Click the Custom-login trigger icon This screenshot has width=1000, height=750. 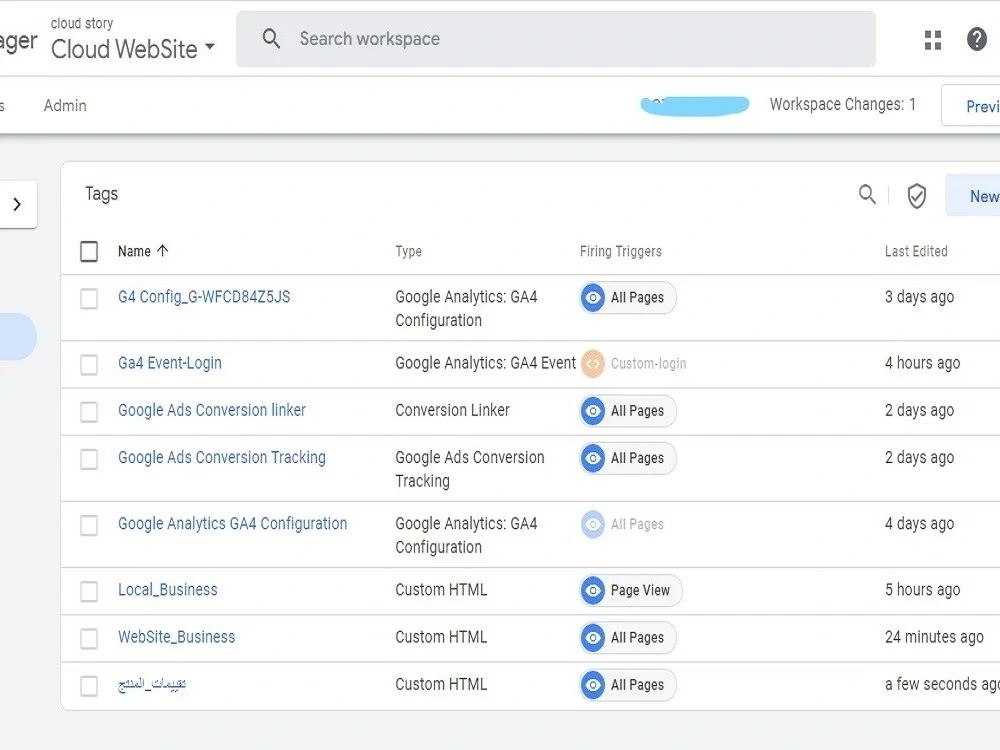[592, 364]
